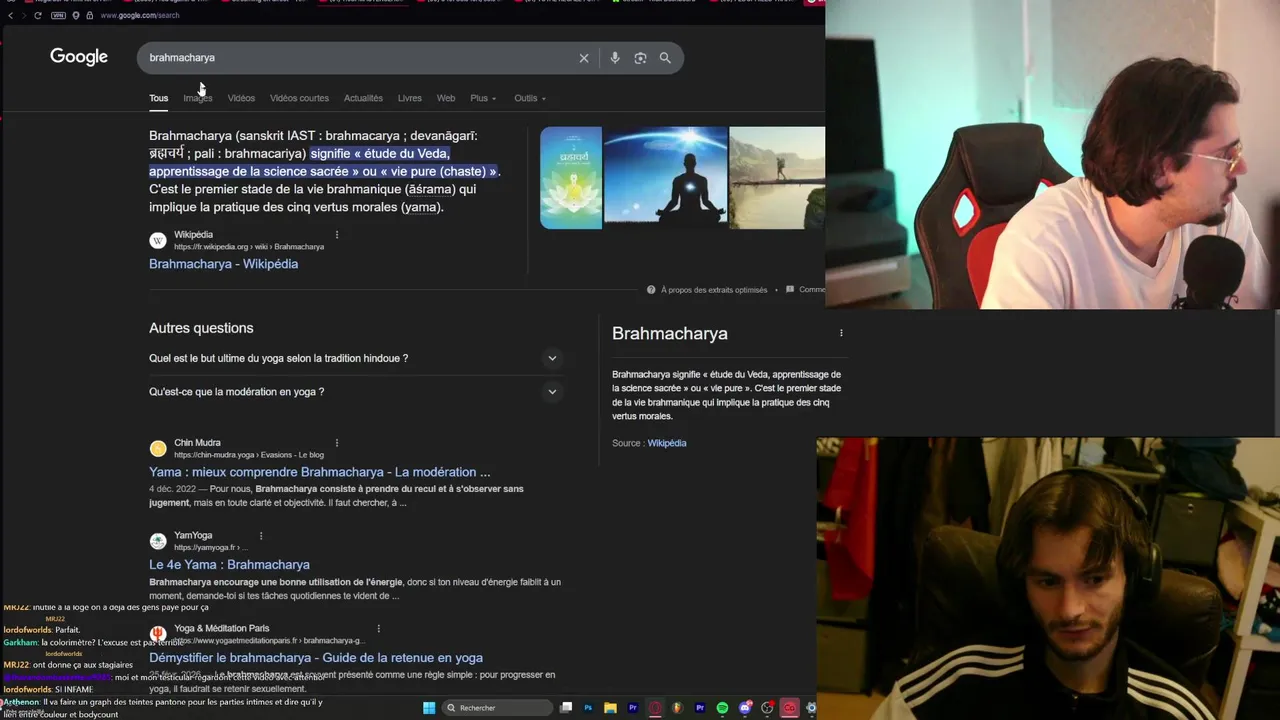Click the Windows taskbar Rechercher search box
The height and width of the screenshot is (720, 1280).
498,708
